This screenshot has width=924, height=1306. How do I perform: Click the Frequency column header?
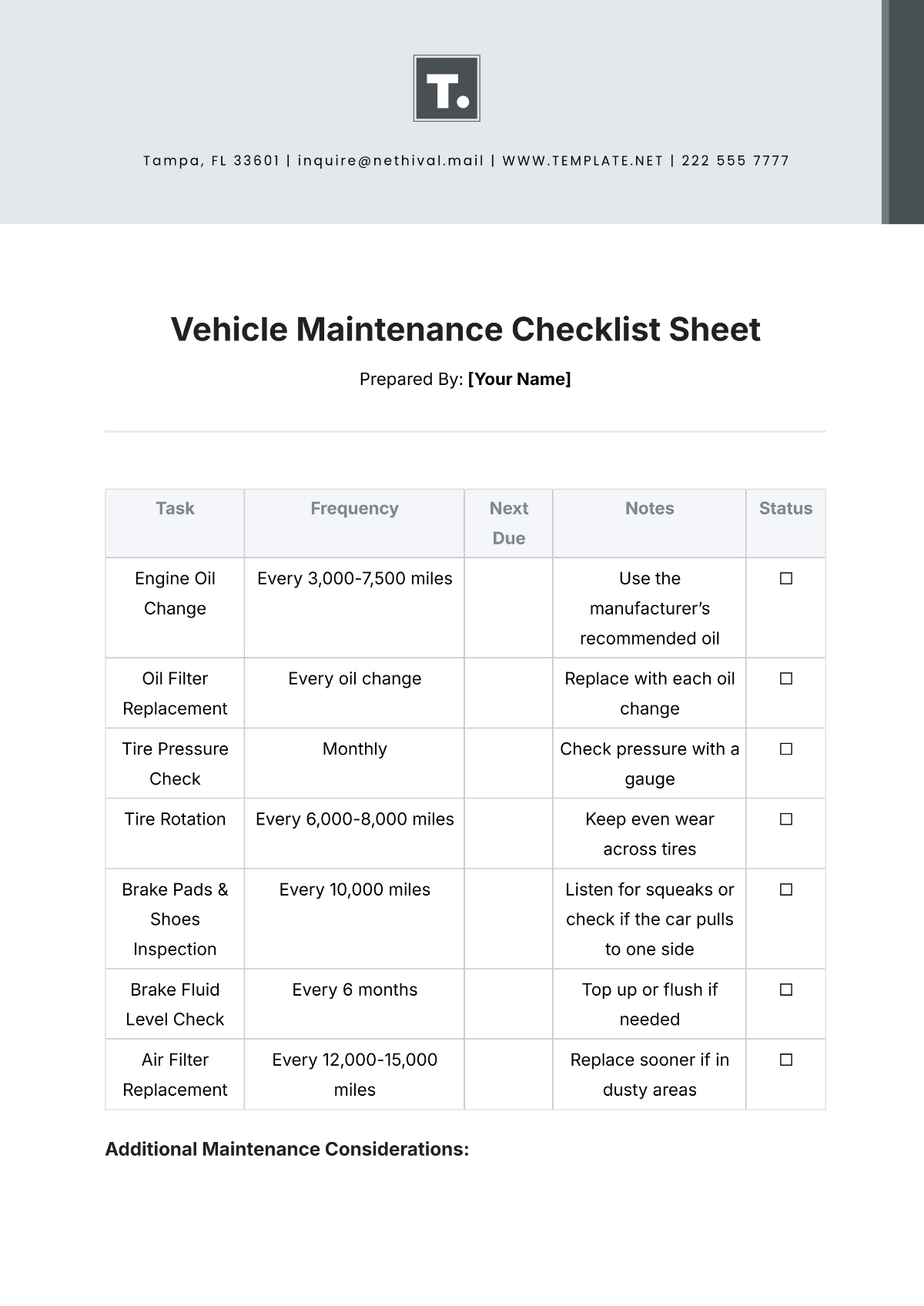(354, 508)
